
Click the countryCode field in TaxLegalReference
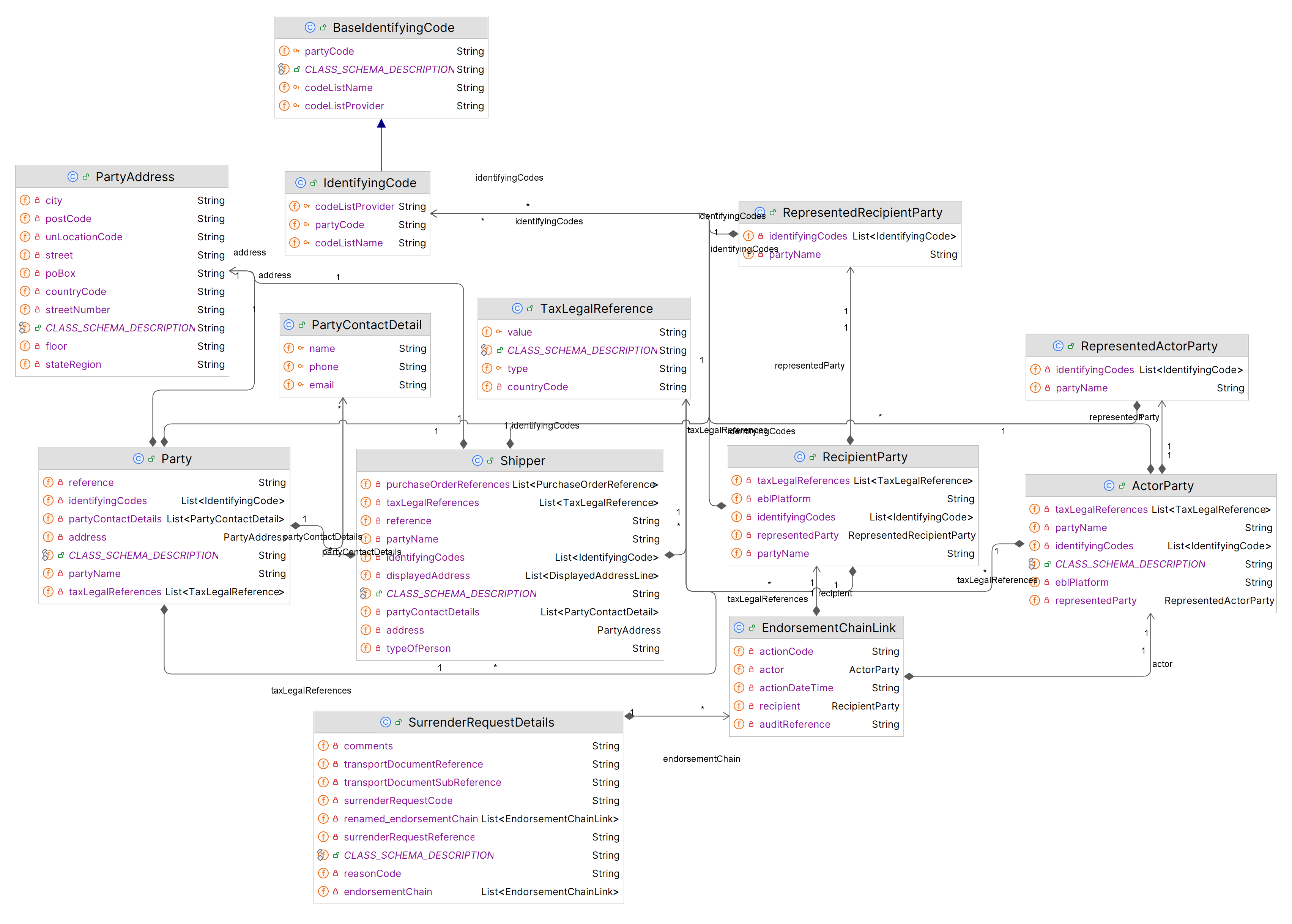pos(584,387)
